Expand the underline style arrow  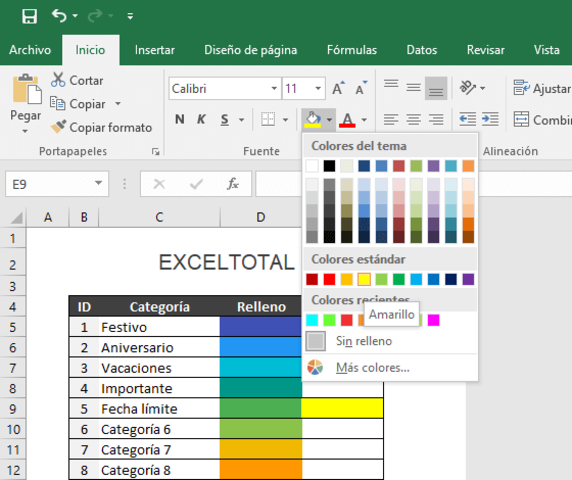241,120
